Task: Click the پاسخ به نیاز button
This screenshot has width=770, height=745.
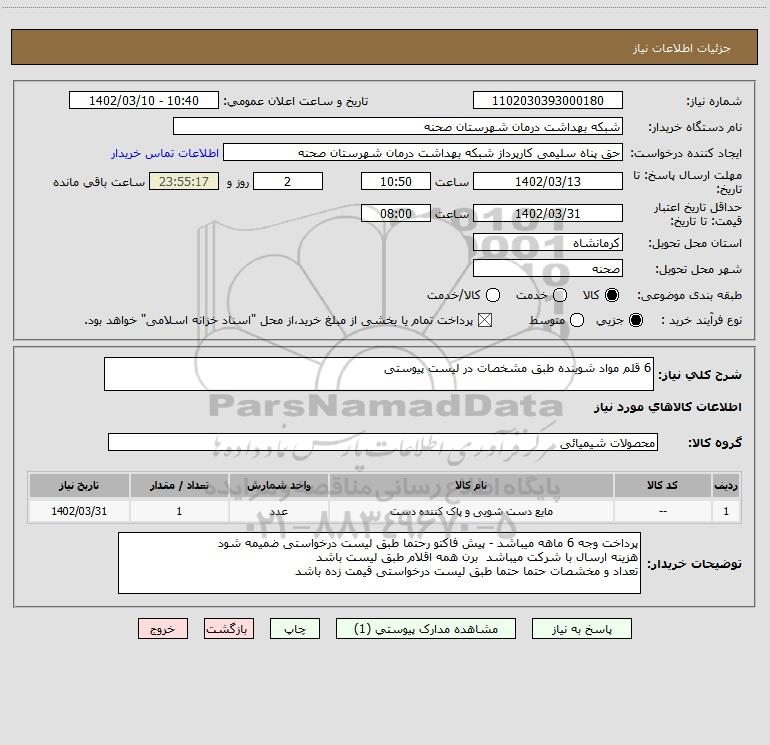Action: click(581, 629)
